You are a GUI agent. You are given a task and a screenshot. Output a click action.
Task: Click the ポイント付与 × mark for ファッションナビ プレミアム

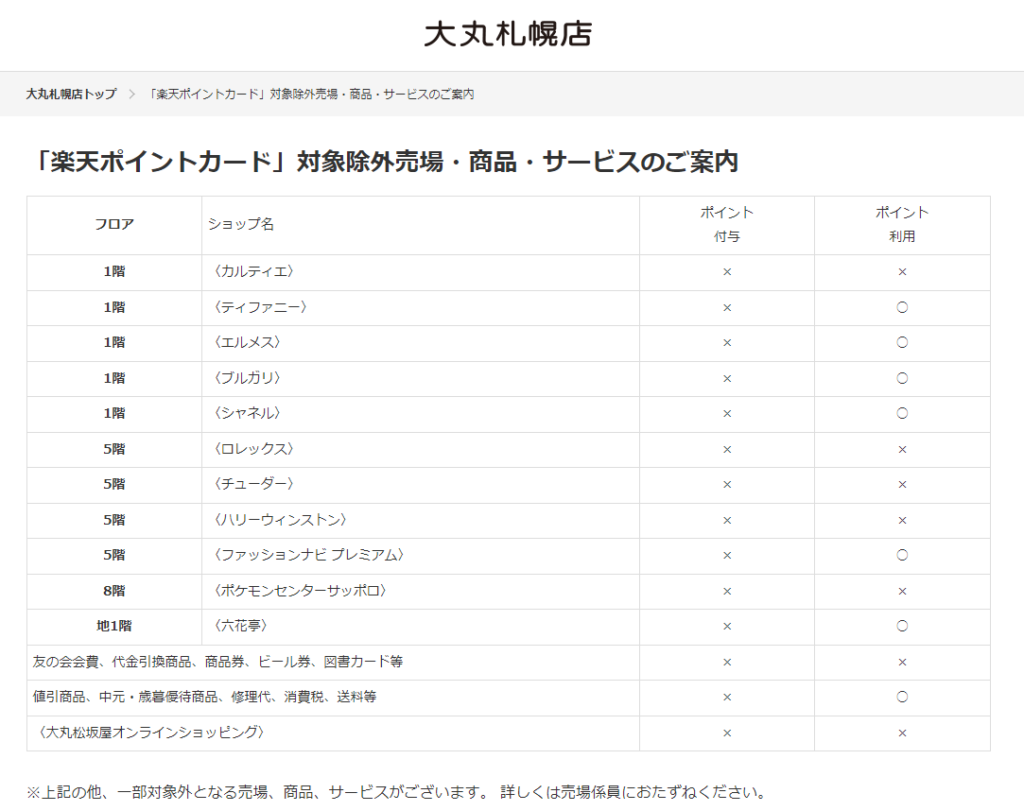point(727,556)
